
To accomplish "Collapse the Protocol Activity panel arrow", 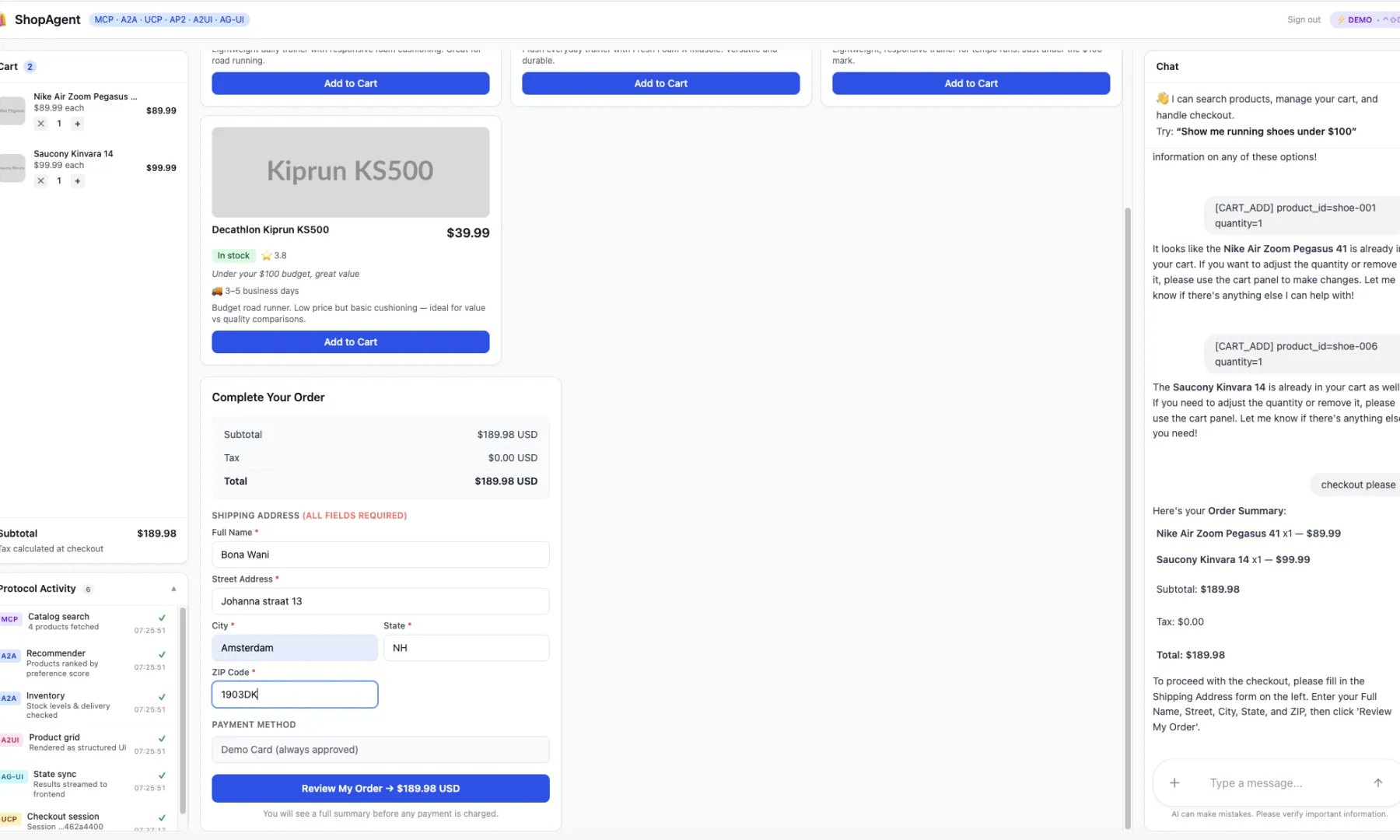I will pyautogui.click(x=173, y=589).
